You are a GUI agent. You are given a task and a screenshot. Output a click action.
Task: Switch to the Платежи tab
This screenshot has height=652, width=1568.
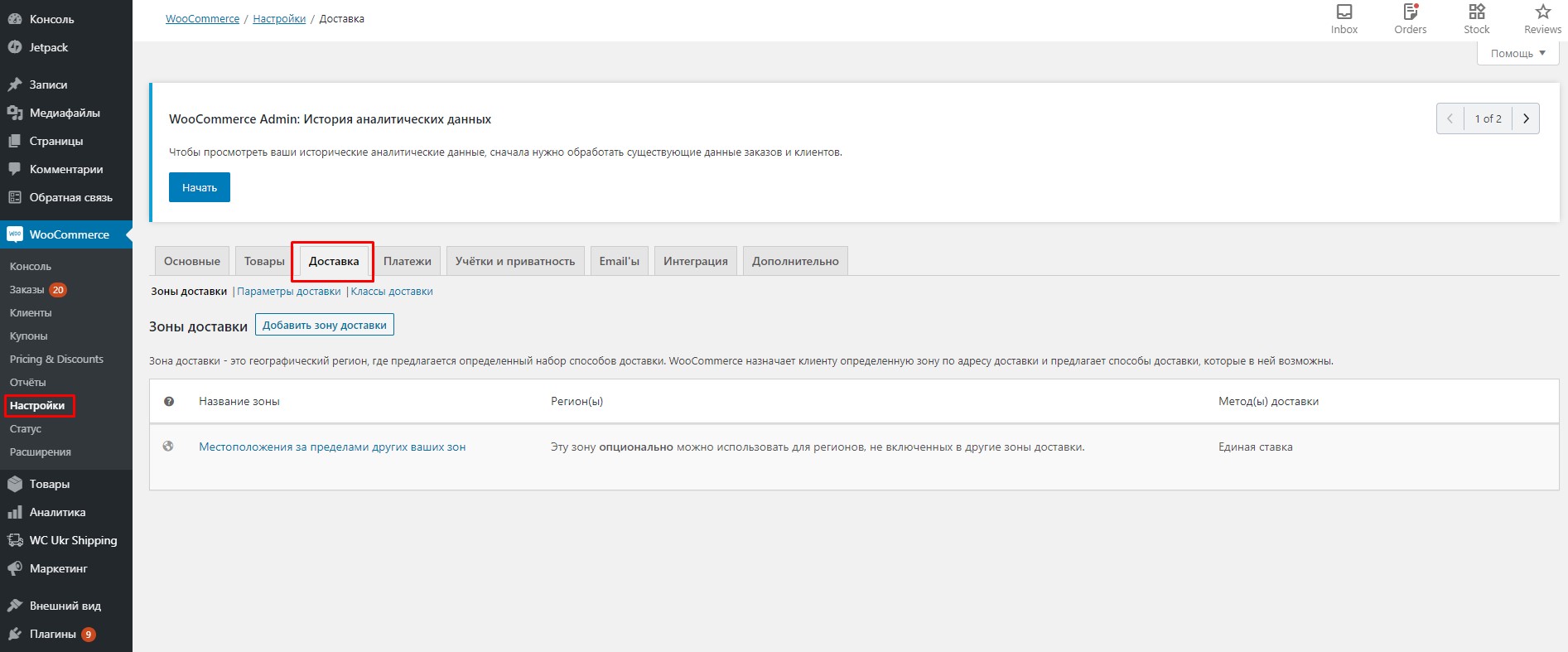(x=407, y=261)
